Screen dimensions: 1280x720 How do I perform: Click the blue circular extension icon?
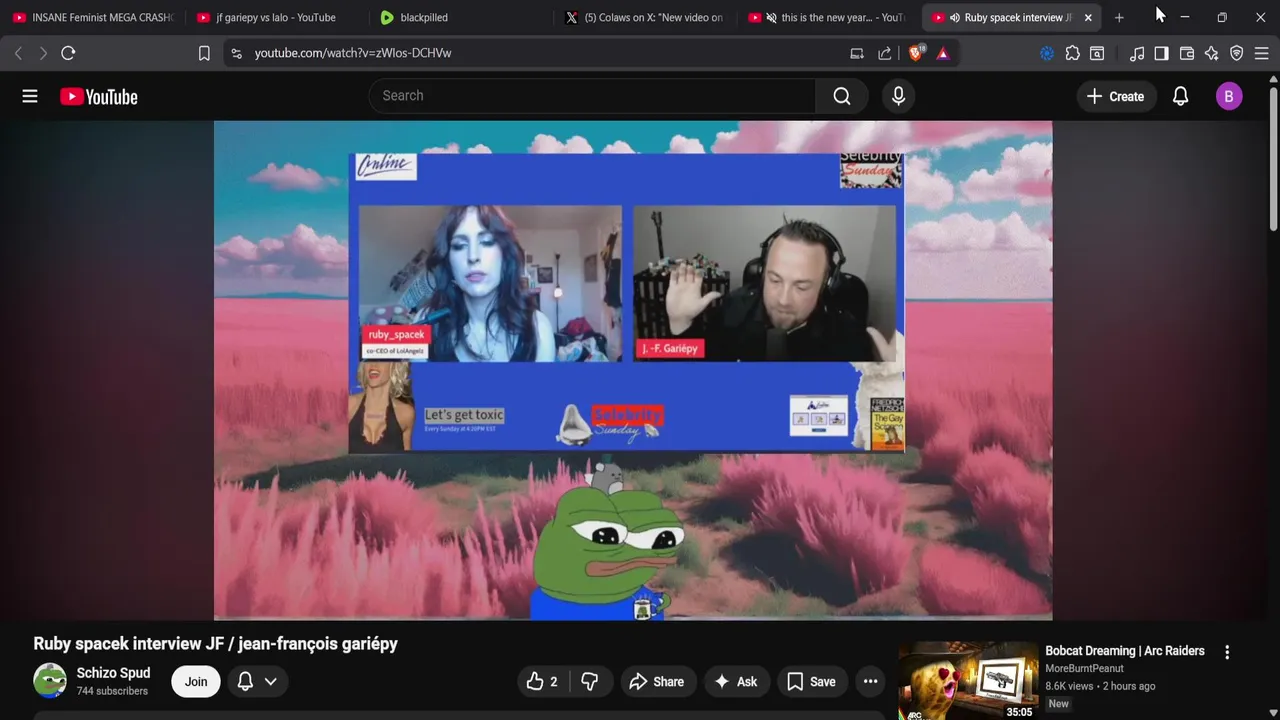(1047, 53)
